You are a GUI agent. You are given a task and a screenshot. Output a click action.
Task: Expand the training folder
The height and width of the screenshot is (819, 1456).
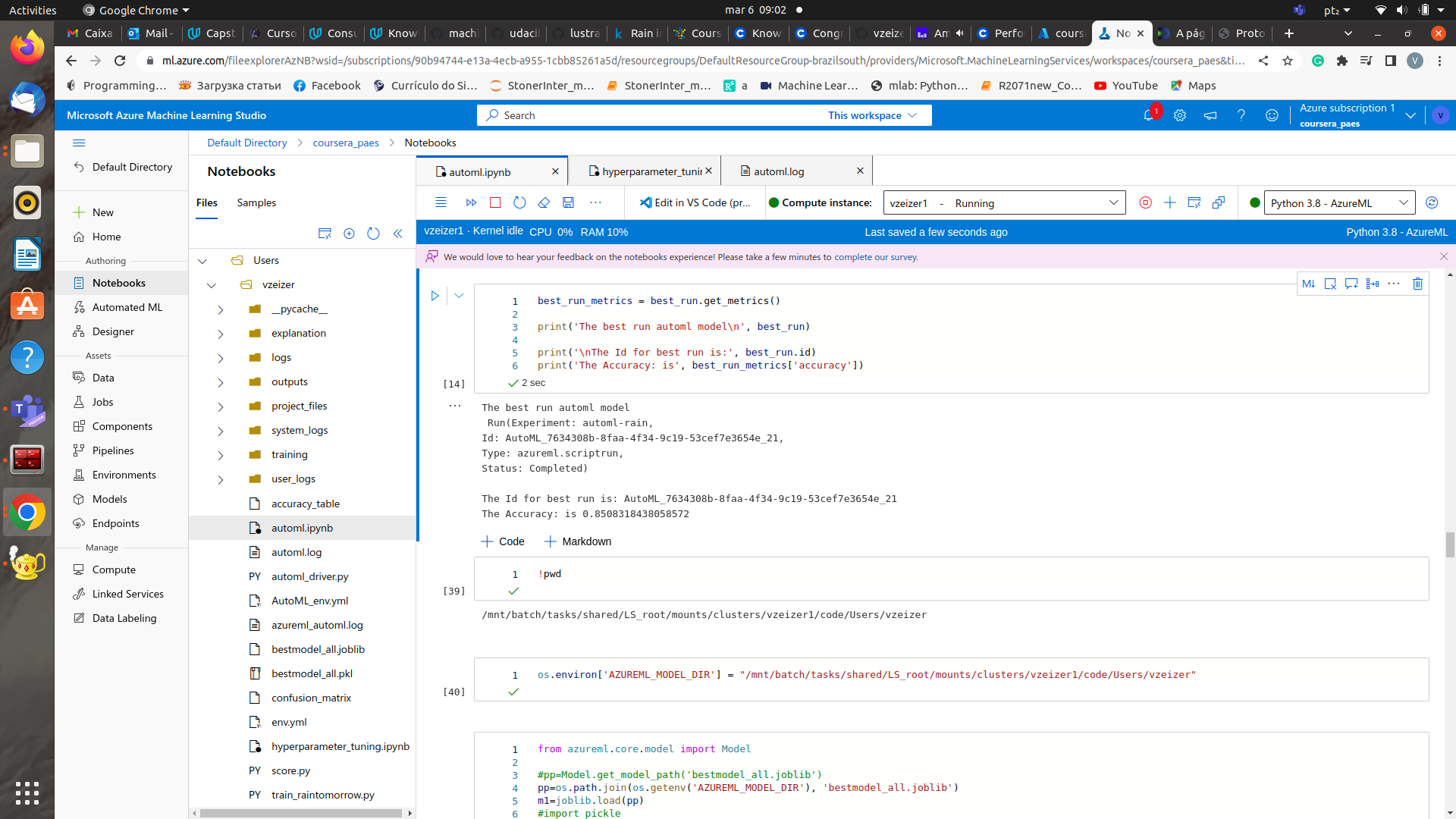pyautogui.click(x=221, y=456)
